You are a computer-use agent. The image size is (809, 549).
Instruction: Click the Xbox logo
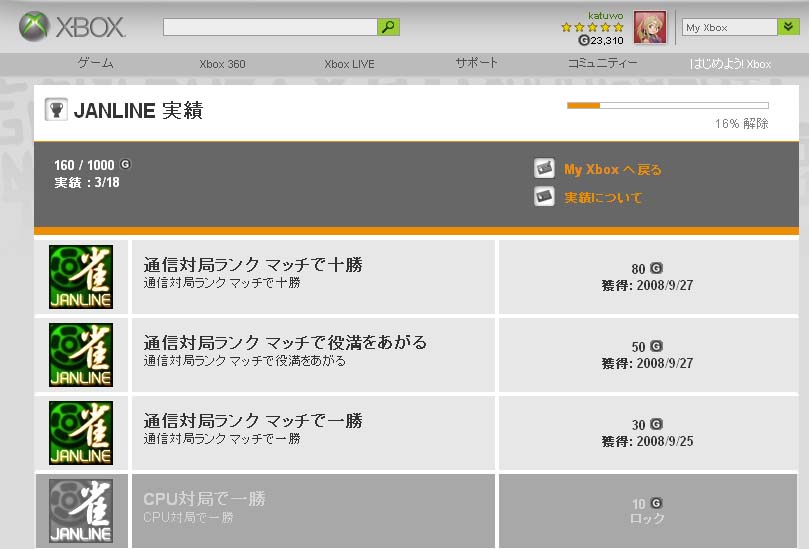[x=72, y=27]
